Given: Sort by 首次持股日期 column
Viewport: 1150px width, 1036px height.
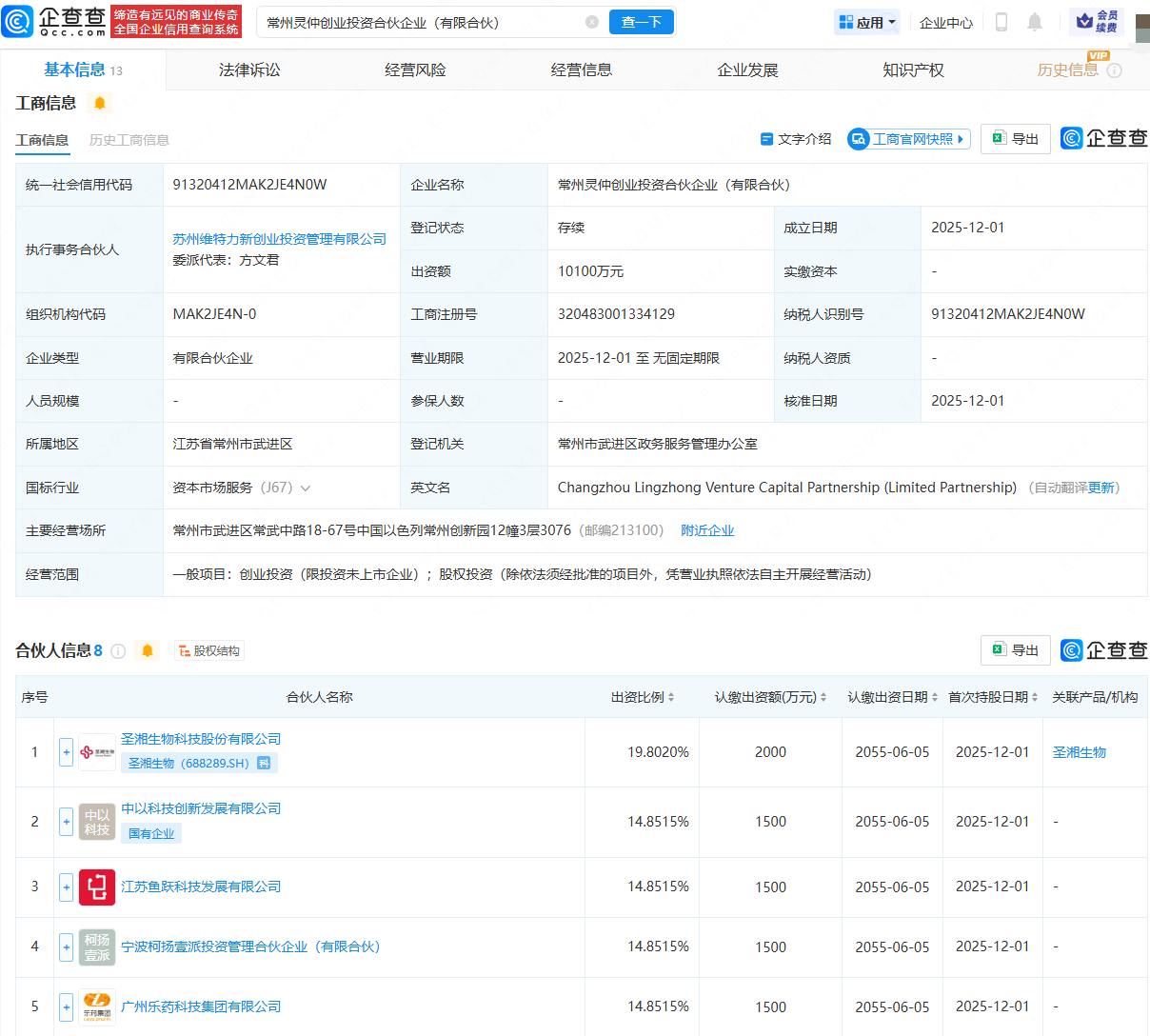Looking at the screenshot, I should click(1035, 698).
